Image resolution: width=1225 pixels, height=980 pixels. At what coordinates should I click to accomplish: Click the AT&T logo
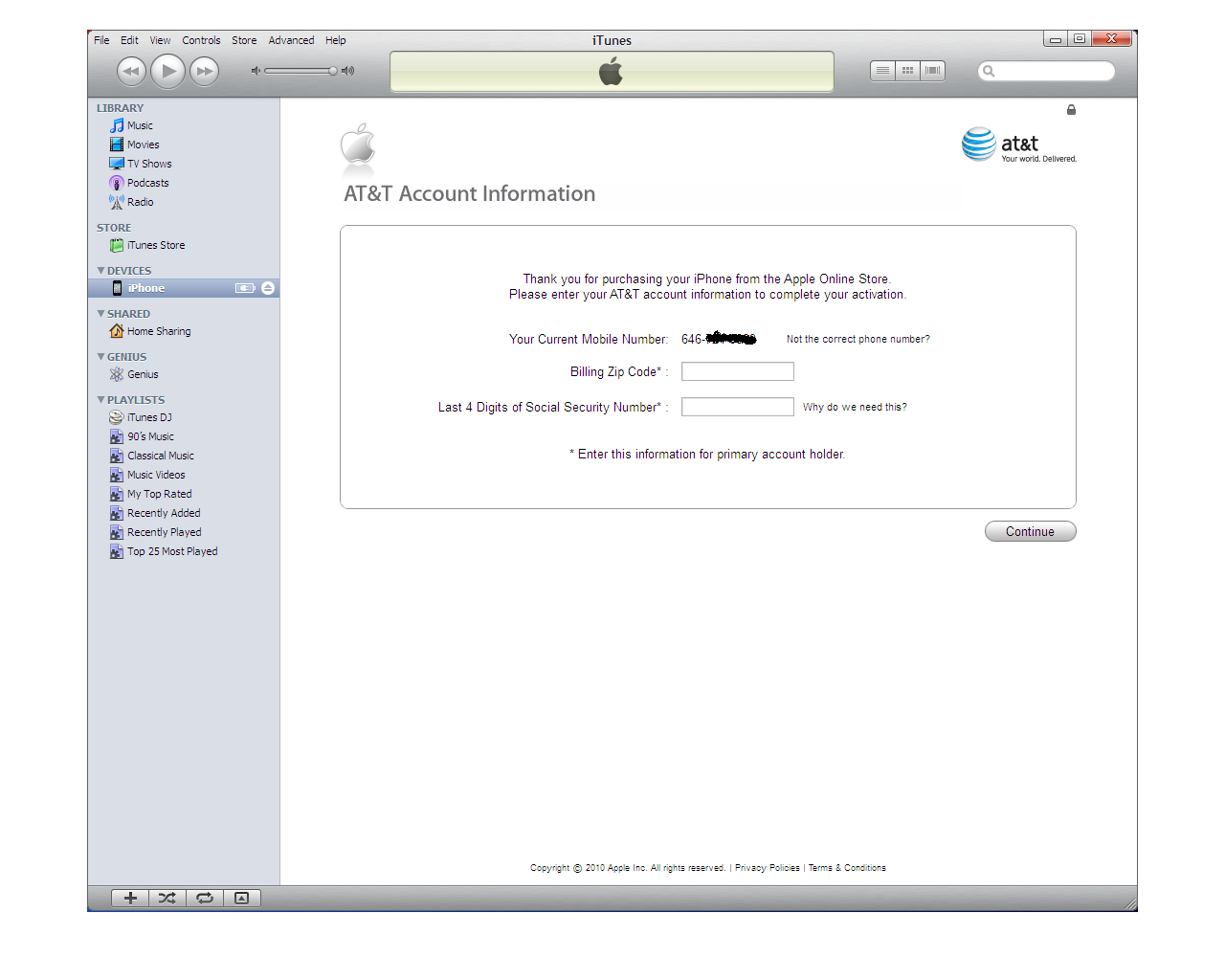[x=1019, y=145]
